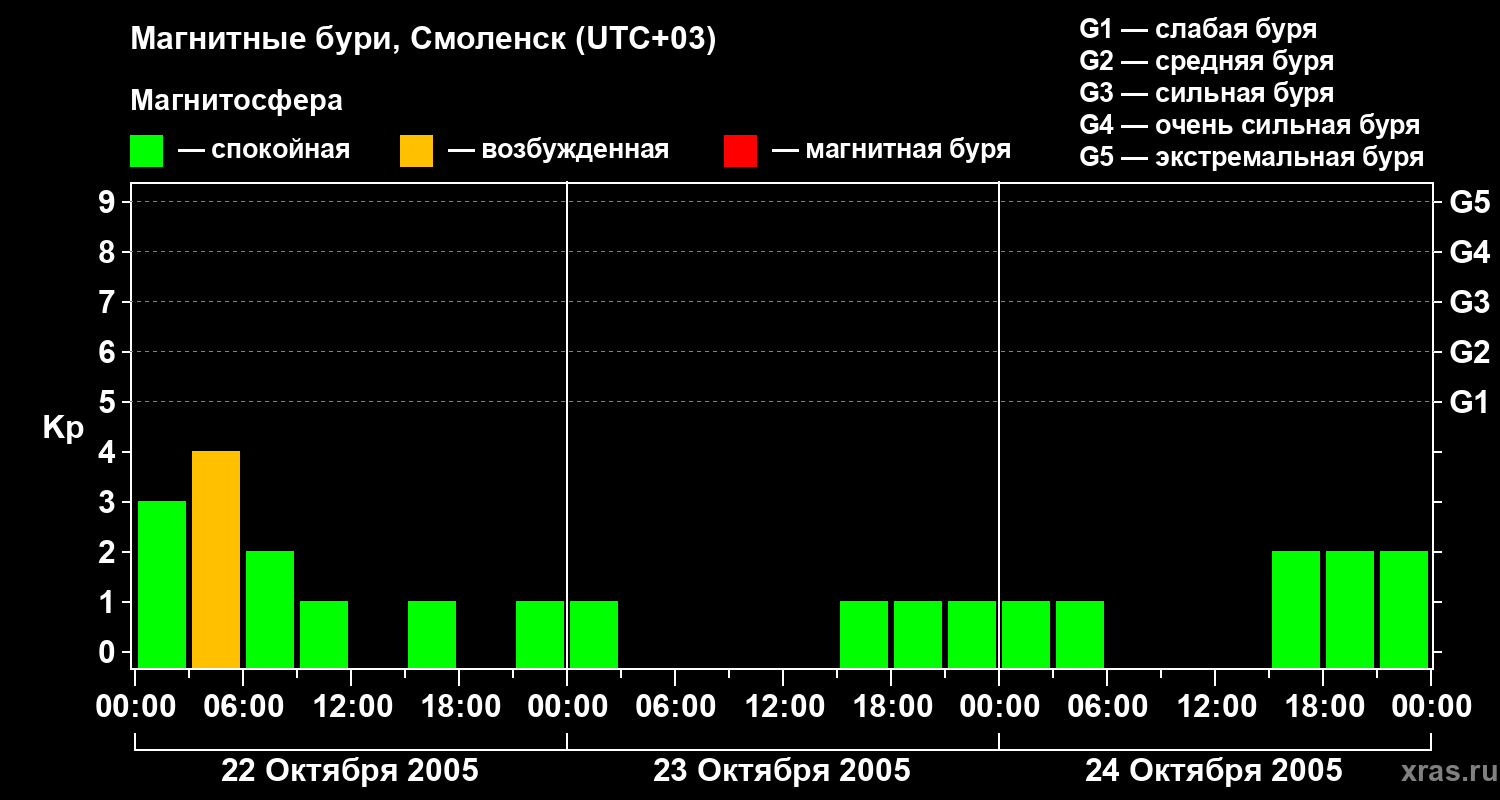Click the '18:00' tick label for 24 October
The height and width of the screenshot is (800, 1500).
(x=1323, y=707)
